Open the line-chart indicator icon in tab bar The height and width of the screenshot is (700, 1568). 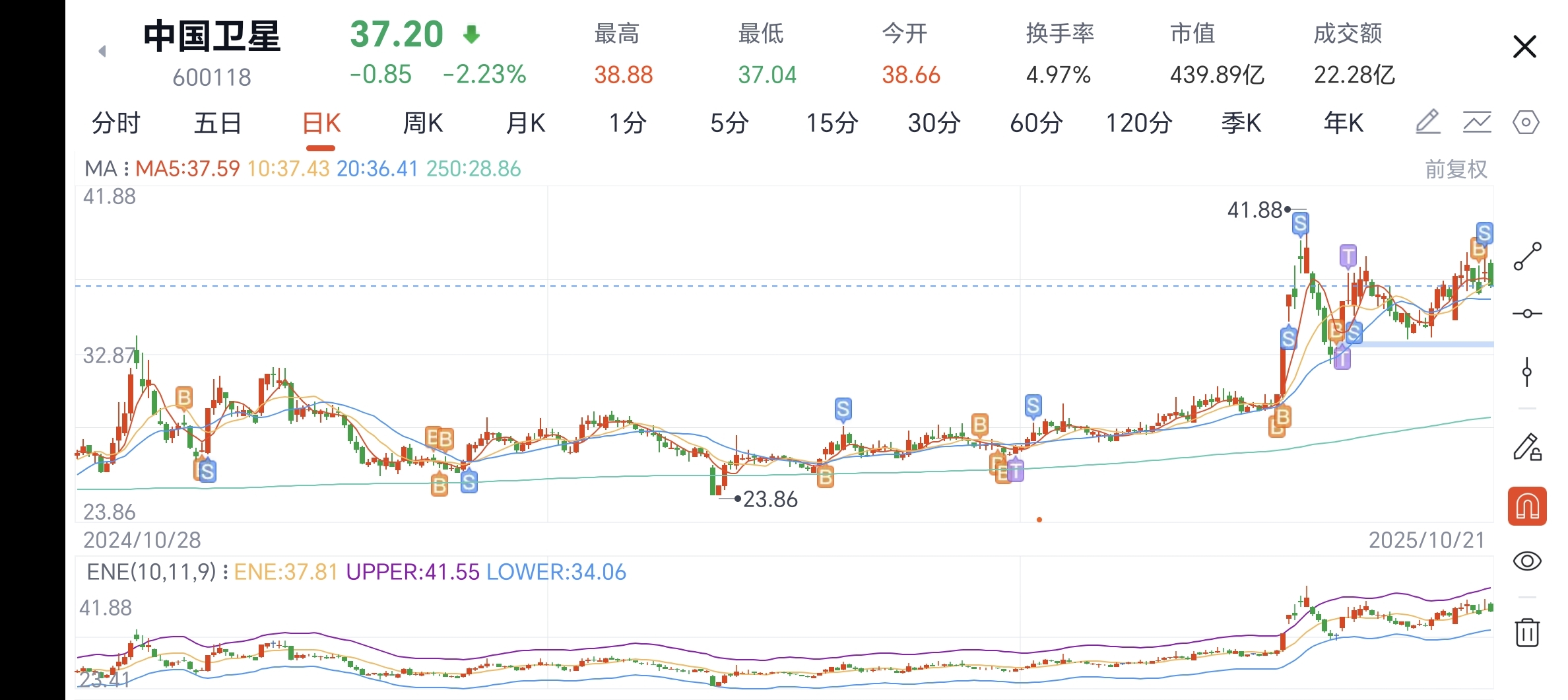tap(1477, 122)
